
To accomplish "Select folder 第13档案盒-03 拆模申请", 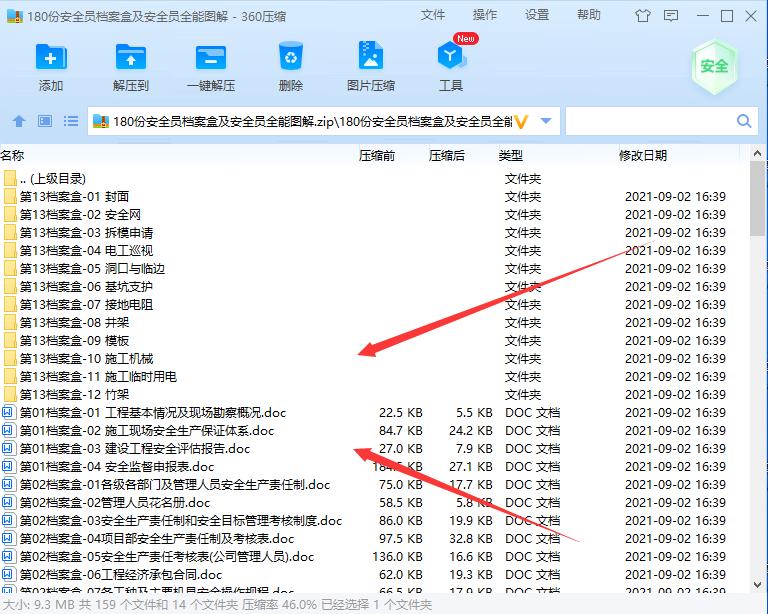I will coord(375,233).
